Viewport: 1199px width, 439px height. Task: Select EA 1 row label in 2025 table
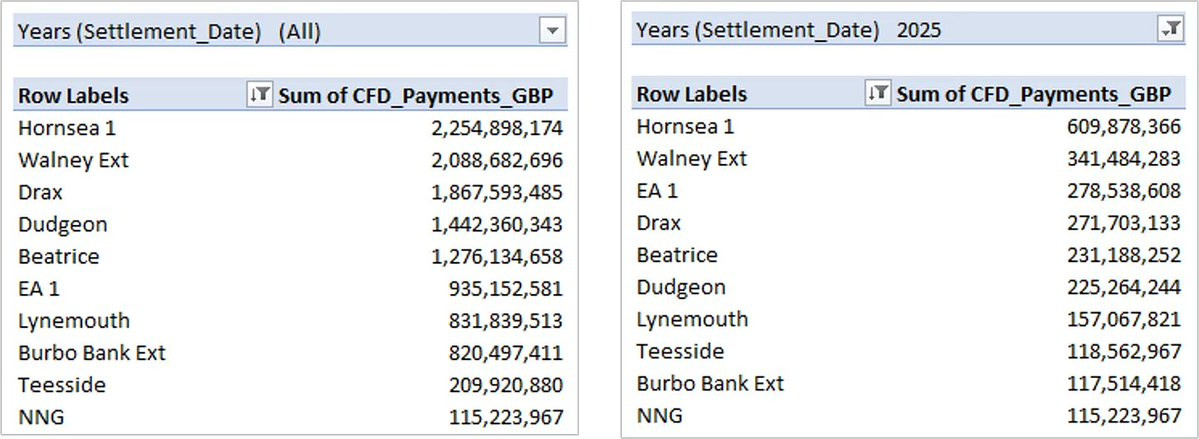(657, 190)
